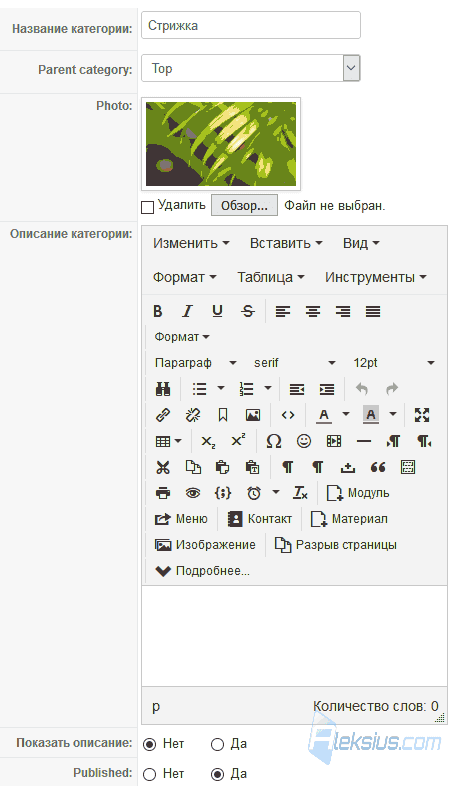The width and height of the screenshot is (453, 786).
Task: Decrease indent of paragraph
Action: point(297,389)
